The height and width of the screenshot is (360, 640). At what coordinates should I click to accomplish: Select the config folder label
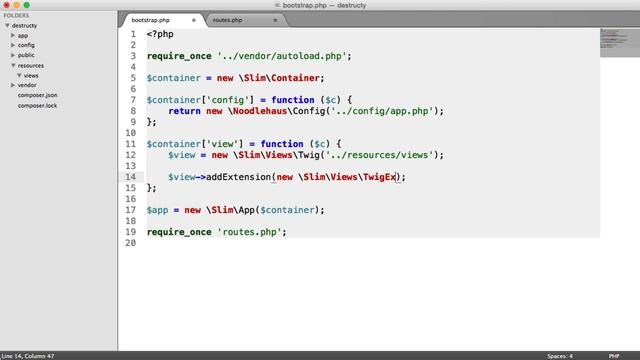point(26,45)
